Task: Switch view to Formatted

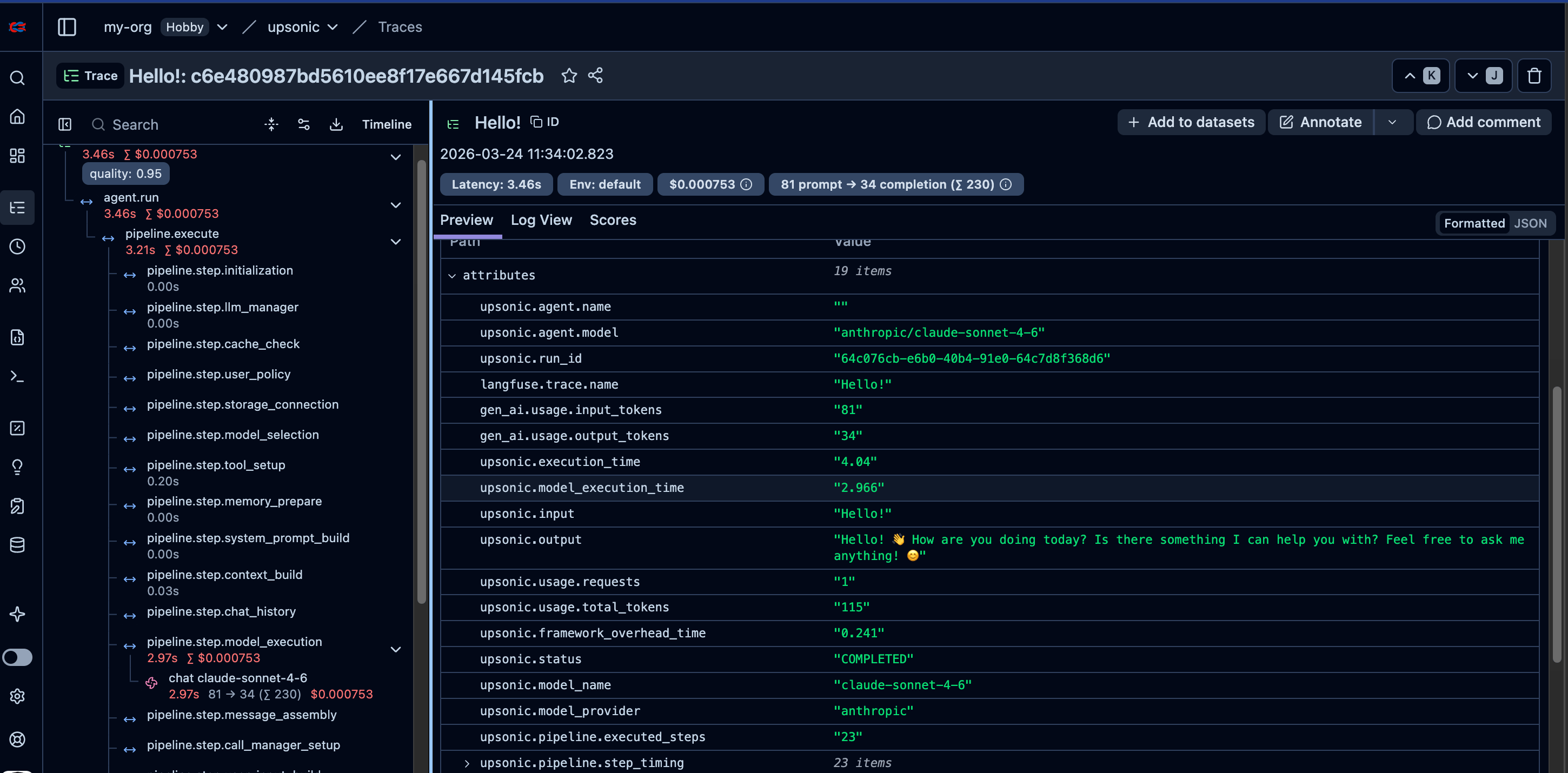Action: point(1474,223)
